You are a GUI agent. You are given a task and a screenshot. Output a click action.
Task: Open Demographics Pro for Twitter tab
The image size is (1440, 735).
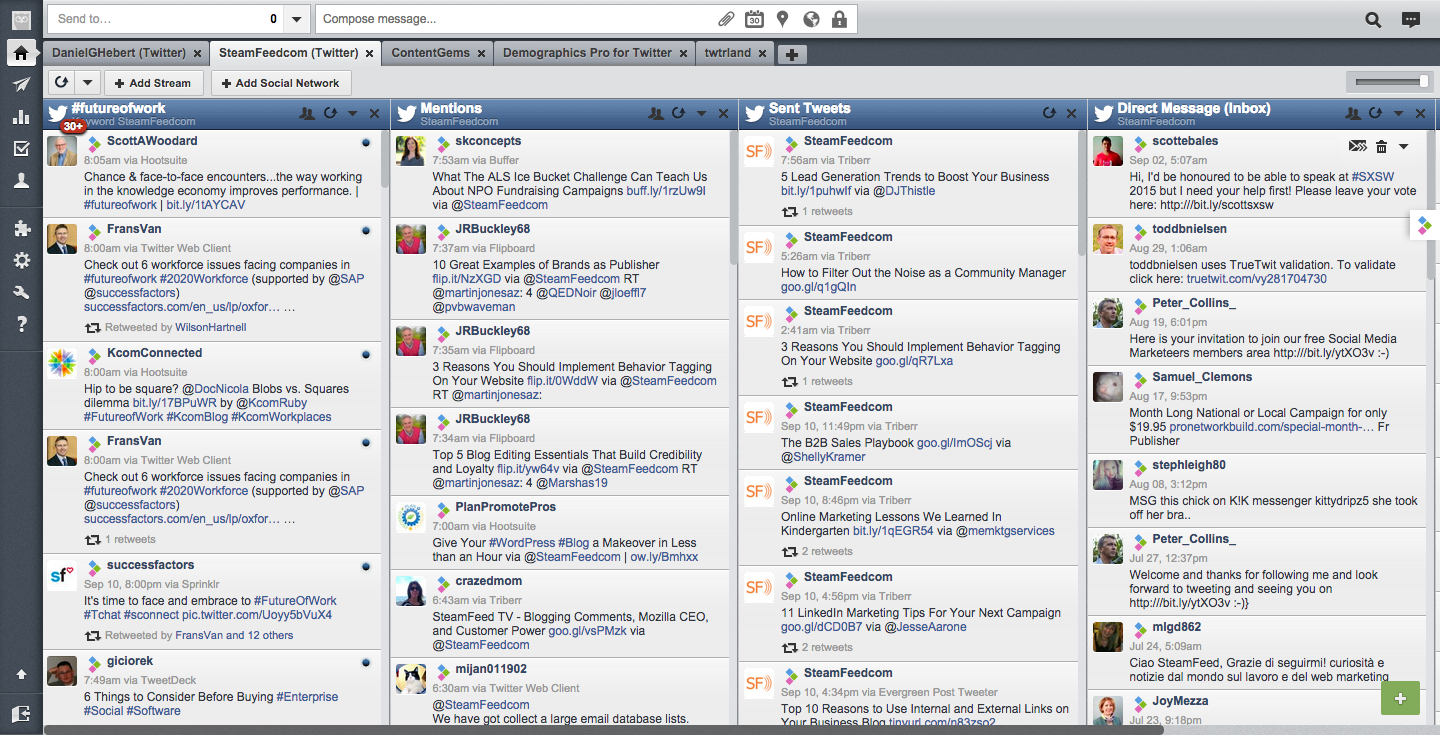(587, 53)
